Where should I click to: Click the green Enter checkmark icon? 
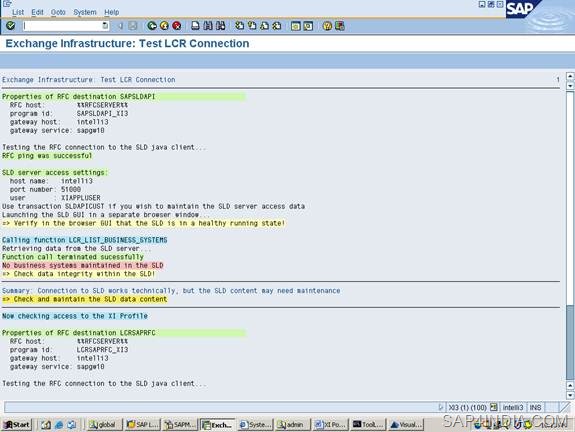click(11, 25)
